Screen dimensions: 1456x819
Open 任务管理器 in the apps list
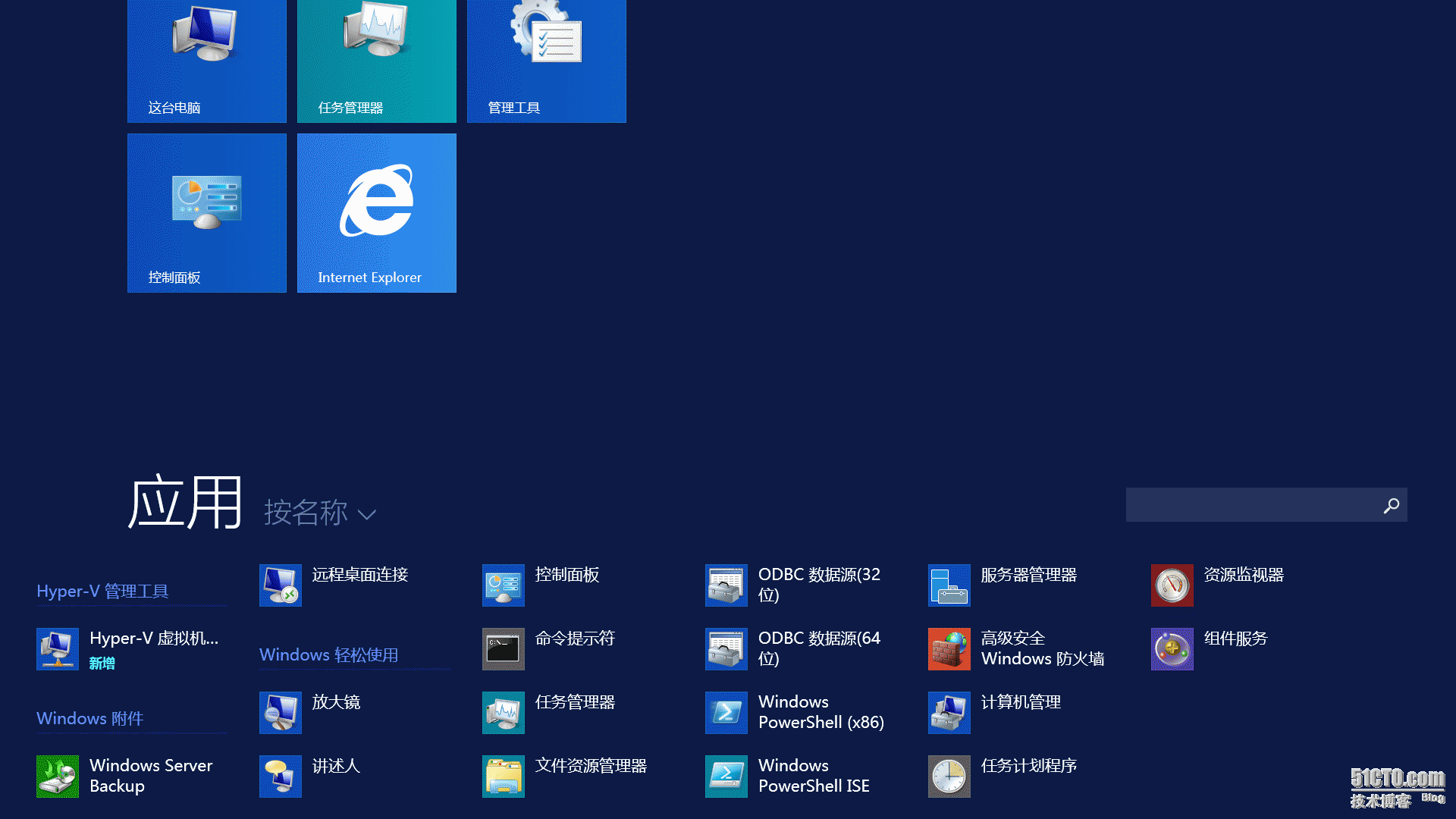pyautogui.click(x=549, y=712)
